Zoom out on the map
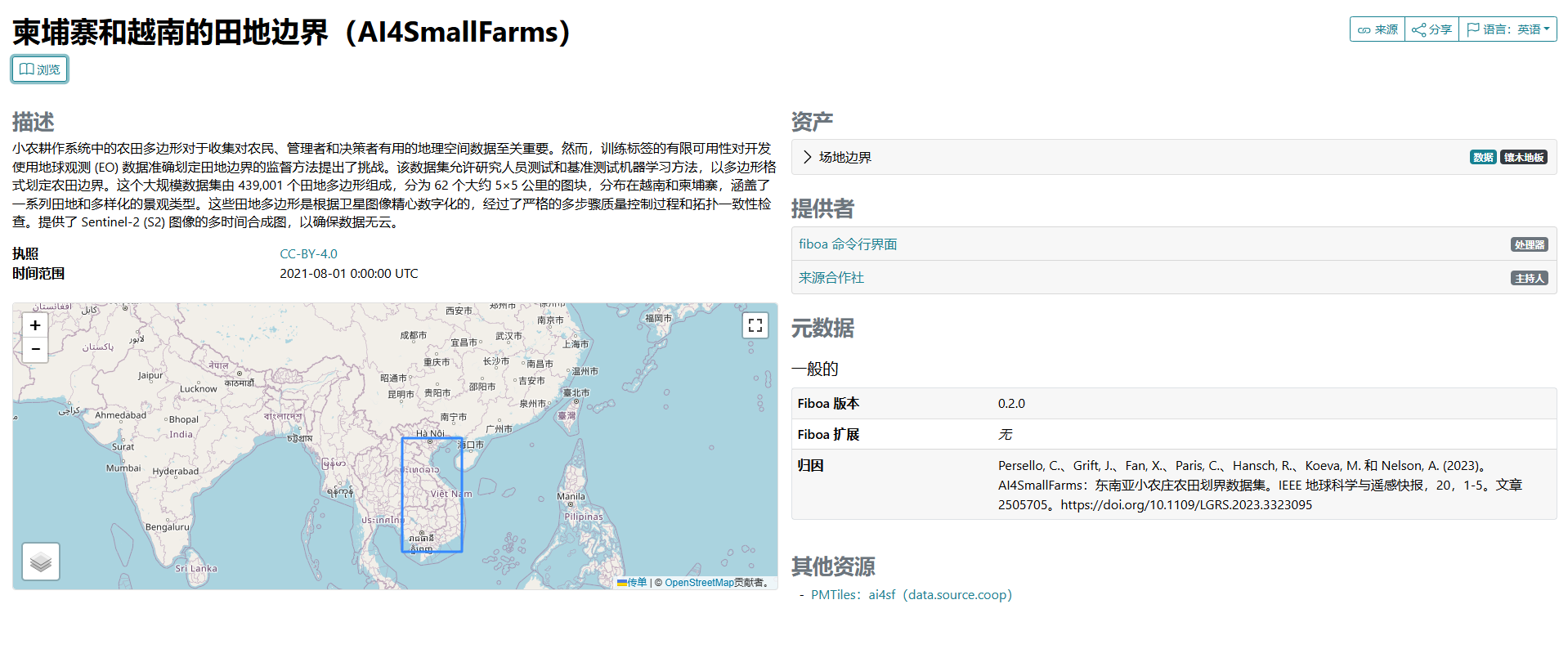The width and height of the screenshot is (1568, 658). pos(35,349)
